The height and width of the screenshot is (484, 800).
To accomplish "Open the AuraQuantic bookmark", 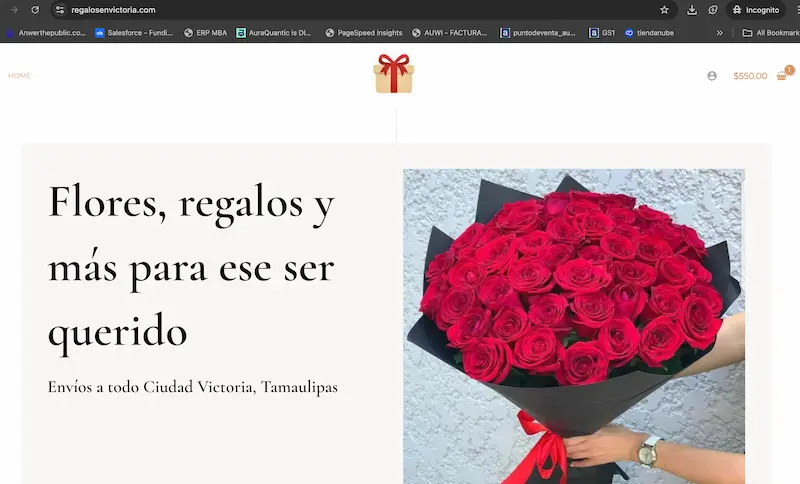I will pyautogui.click(x=274, y=33).
